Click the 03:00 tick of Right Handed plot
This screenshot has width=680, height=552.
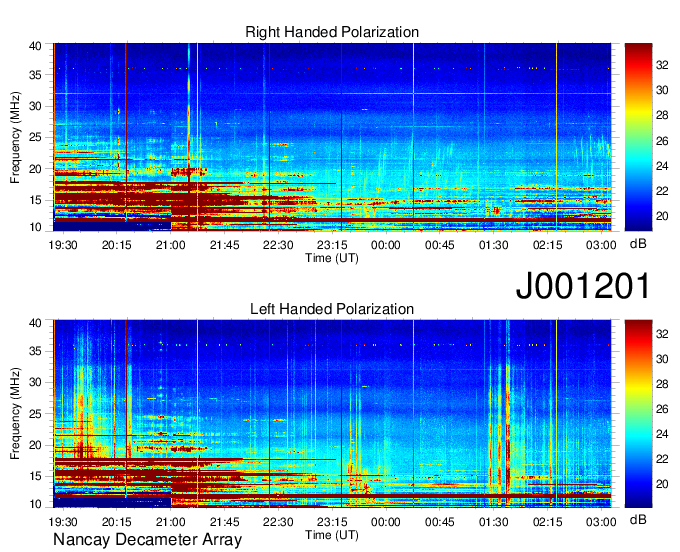[x=601, y=245]
